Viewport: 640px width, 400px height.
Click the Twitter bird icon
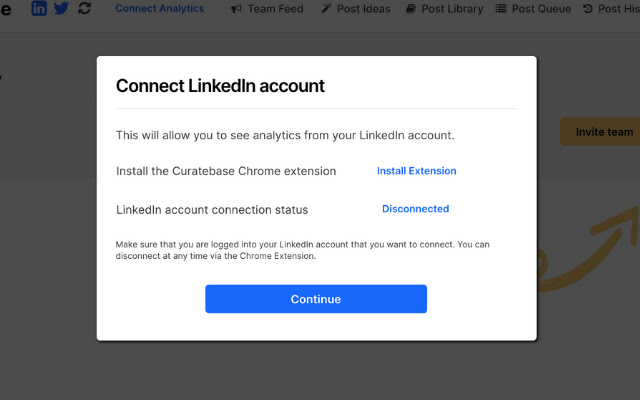pos(61,8)
